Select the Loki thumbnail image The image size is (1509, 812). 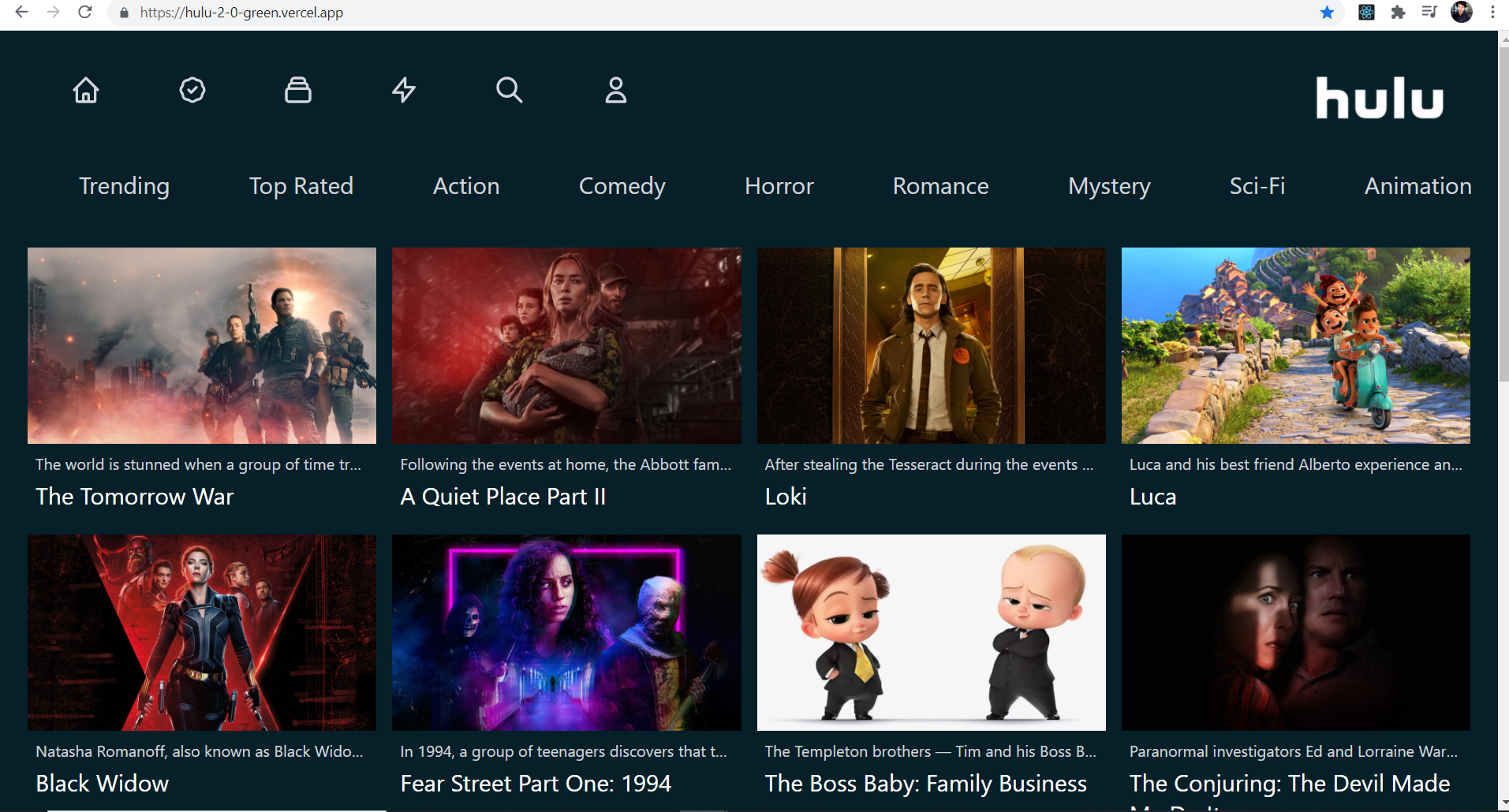coord(931,345)
